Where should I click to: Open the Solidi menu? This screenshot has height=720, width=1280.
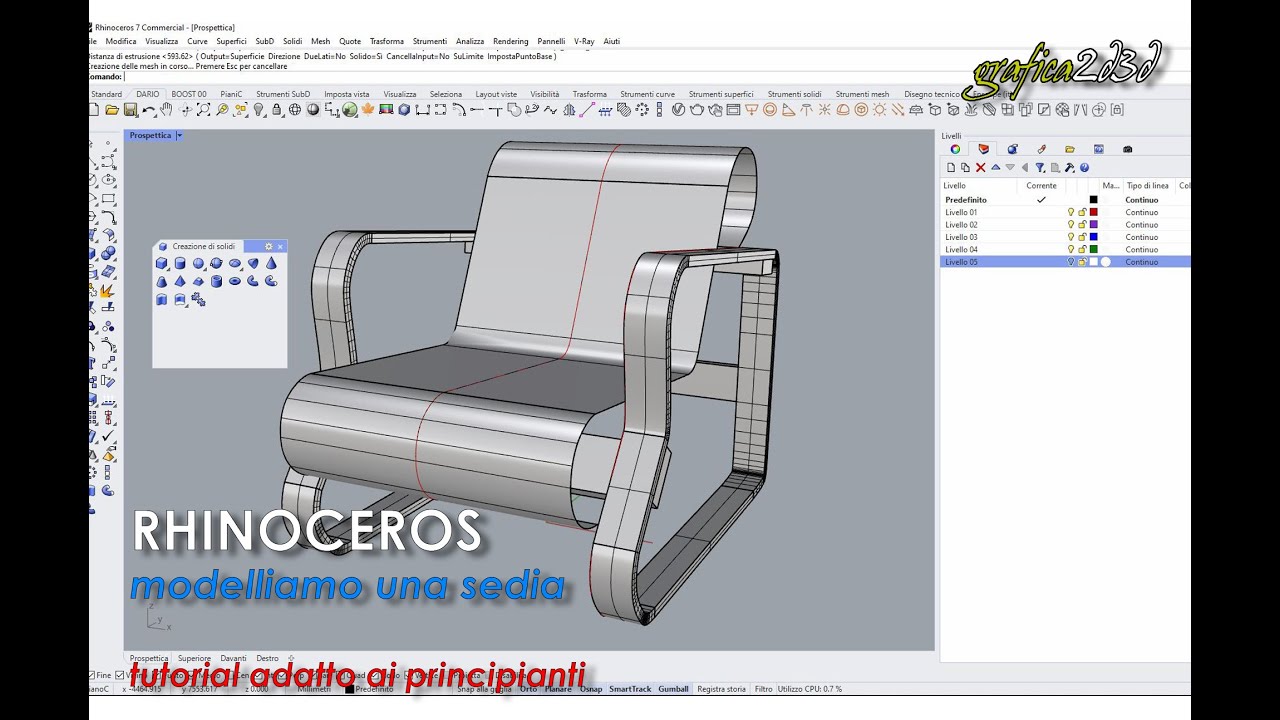[292, 41]
